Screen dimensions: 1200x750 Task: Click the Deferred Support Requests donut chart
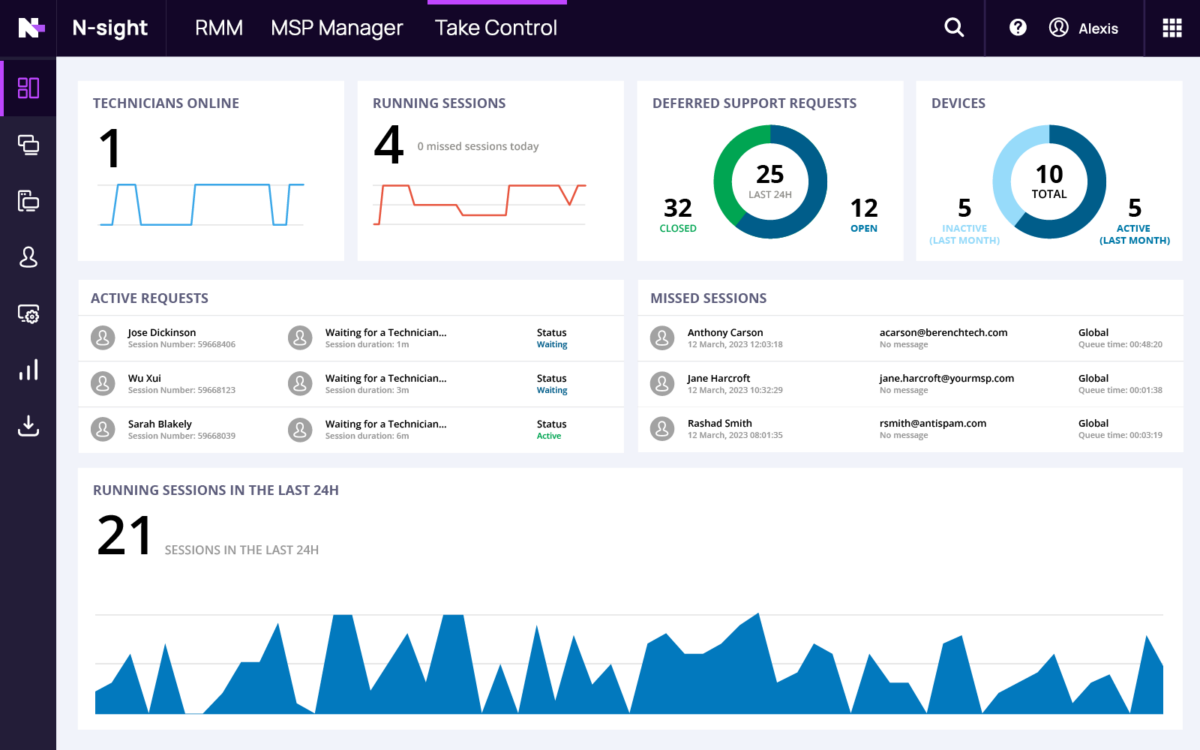click(770, 182)
